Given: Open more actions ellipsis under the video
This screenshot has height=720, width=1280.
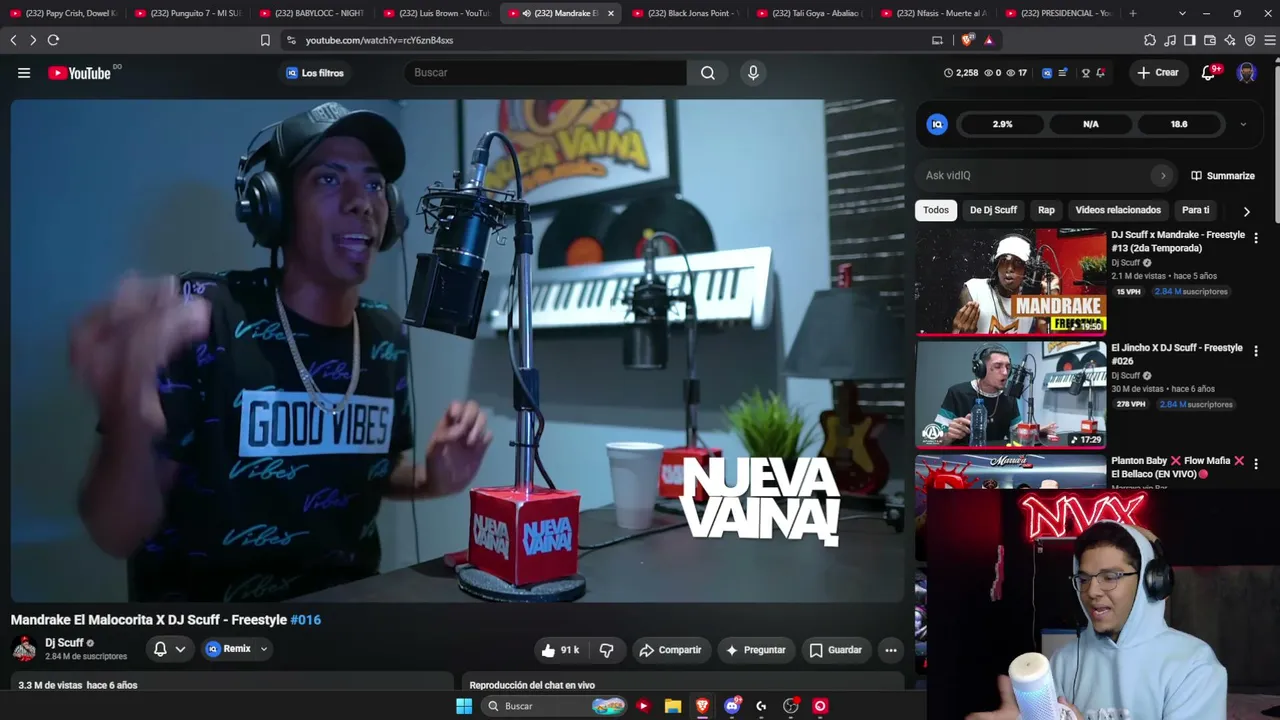Looking at the screenshot, I should (x=891, y=650).
